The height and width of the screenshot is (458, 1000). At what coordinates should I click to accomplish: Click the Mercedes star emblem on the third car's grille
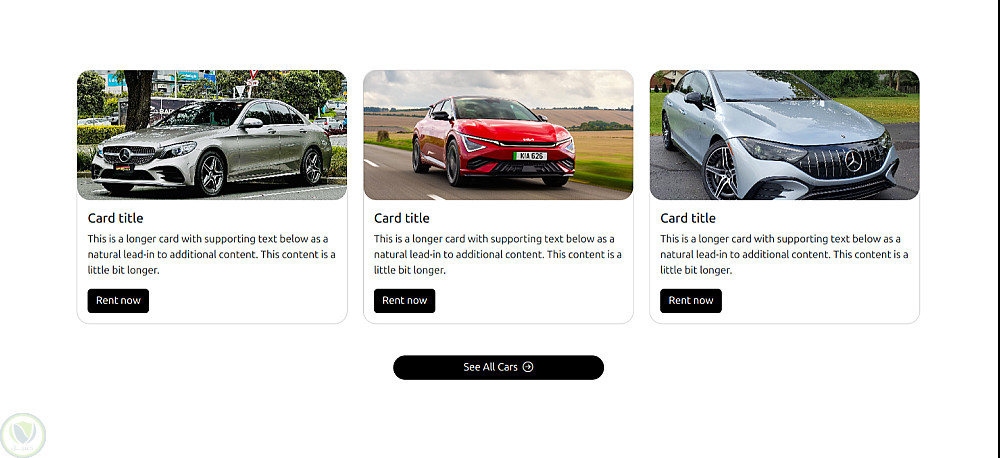tap(853, 161)
